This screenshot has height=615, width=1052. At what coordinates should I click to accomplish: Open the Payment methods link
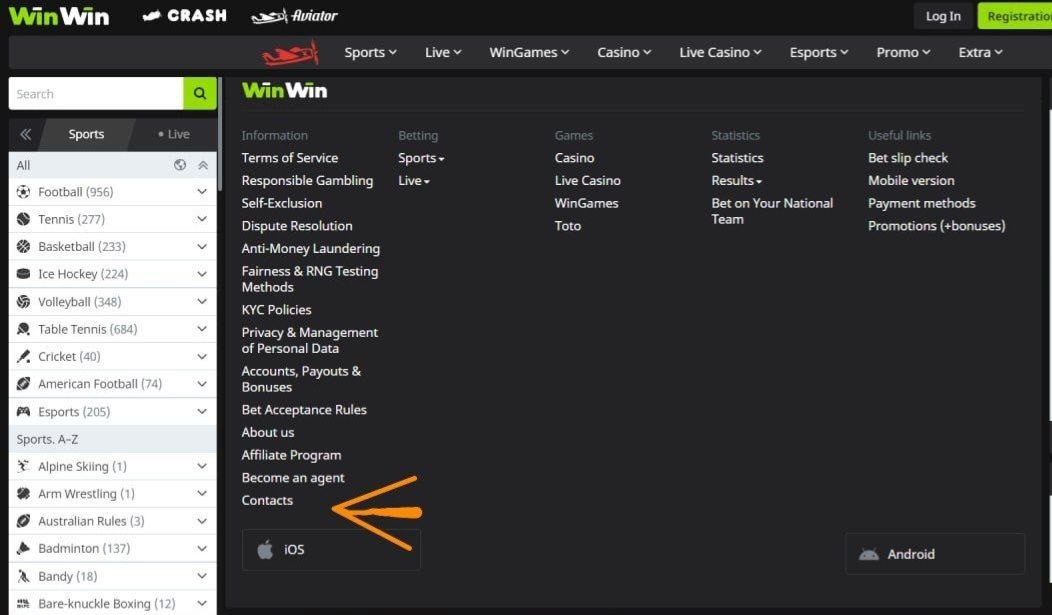pyautogui.click(x=921, y=203)
